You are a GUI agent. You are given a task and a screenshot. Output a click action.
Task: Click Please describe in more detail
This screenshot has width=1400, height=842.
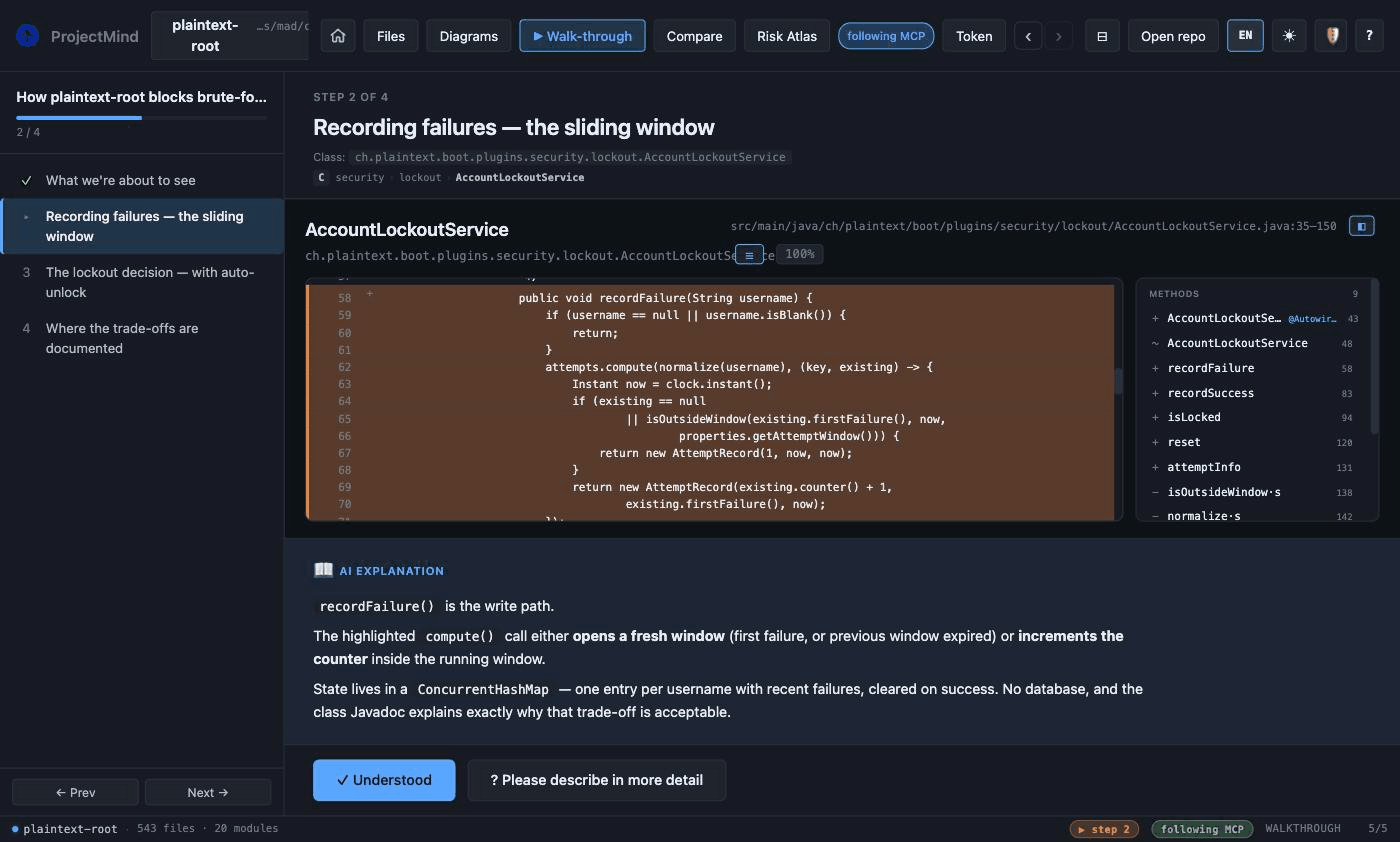(x=597, y=780)
